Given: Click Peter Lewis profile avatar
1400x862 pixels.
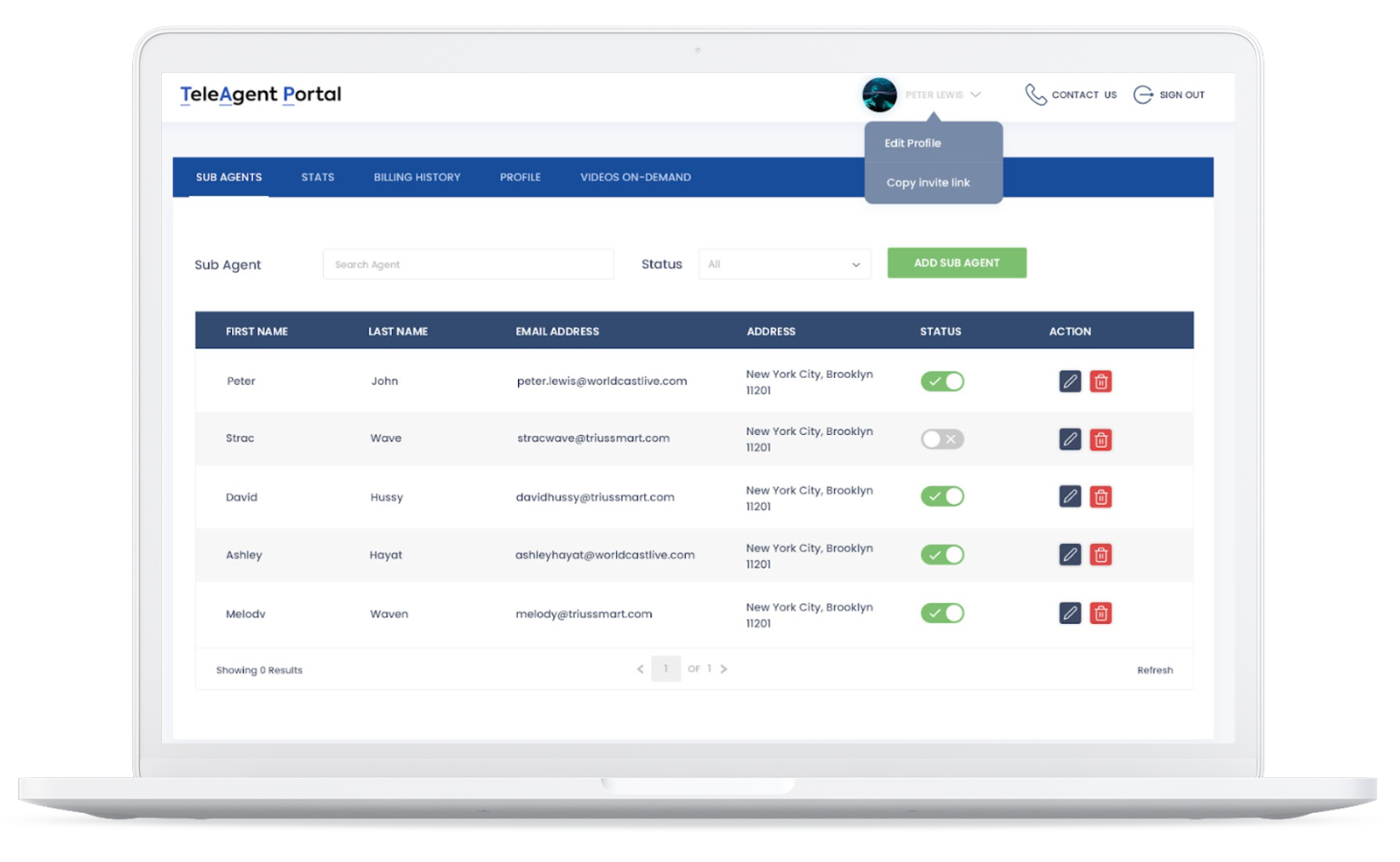Looking at the screenshot, I should [x=879, y=95].
